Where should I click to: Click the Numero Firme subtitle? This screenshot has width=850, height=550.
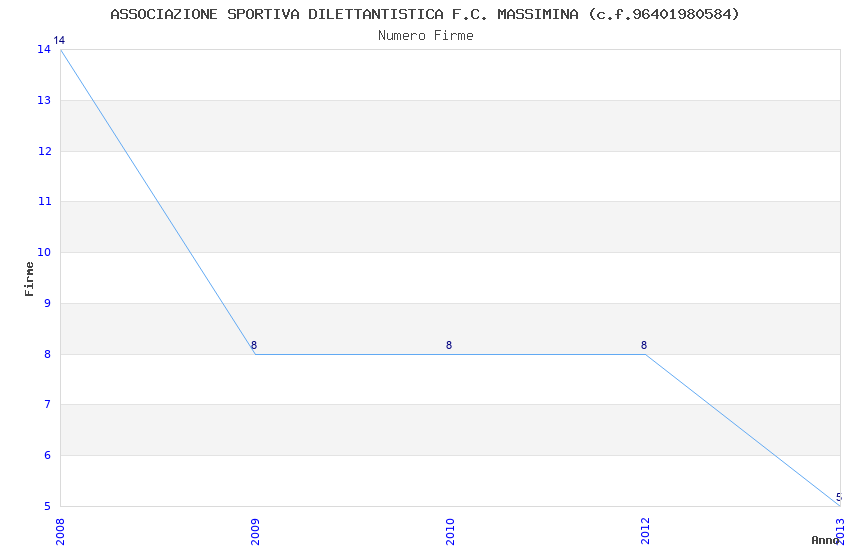point(425,36)
